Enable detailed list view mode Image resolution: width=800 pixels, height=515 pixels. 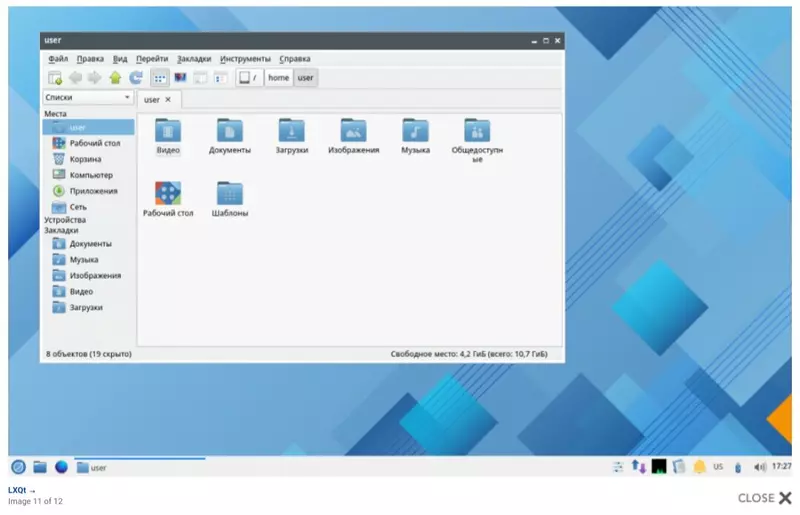(219, 77)
